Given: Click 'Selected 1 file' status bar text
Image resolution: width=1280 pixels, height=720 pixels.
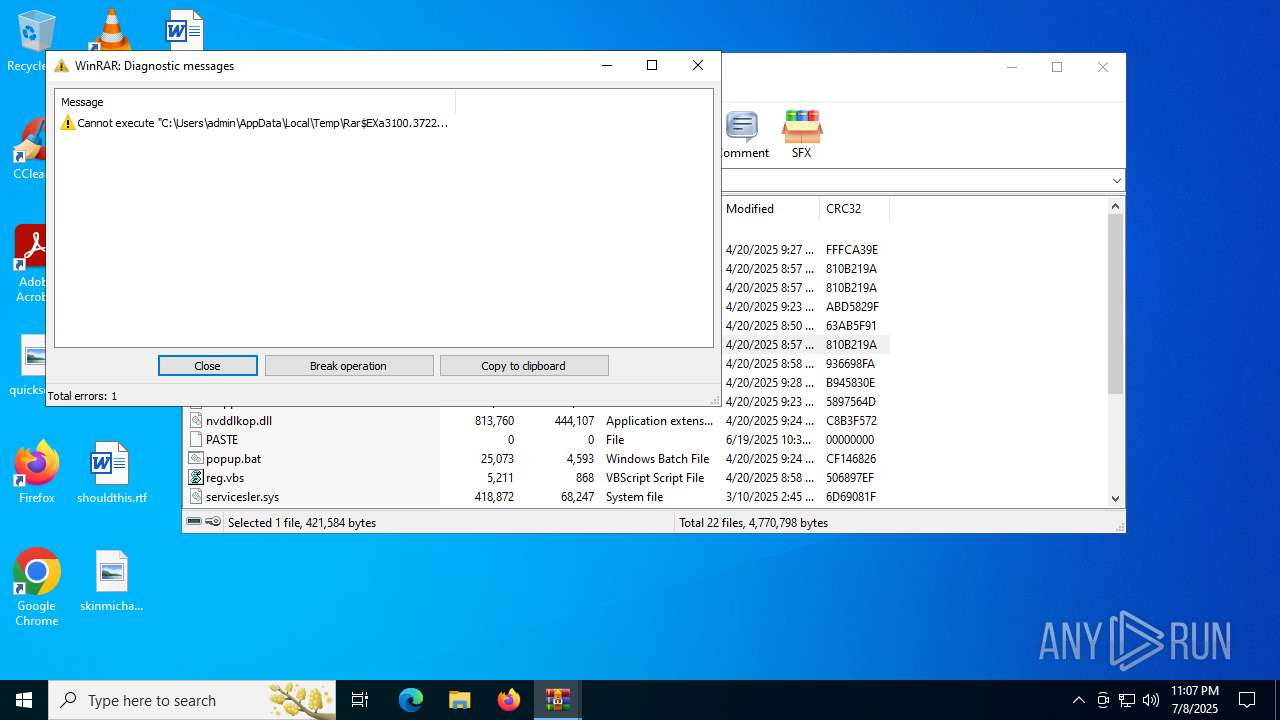Looking at the screenshot, I should pyautogui.click(x=302, y=523).
